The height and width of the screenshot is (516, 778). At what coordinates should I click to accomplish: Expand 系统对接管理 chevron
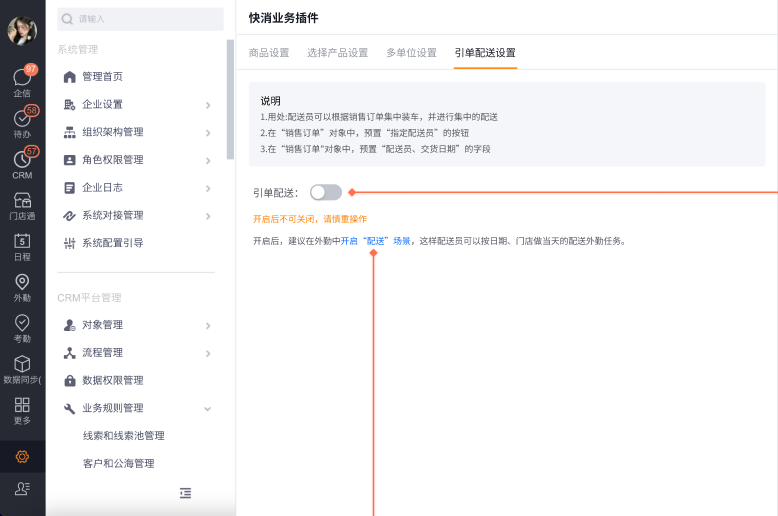click(x=208, y=216)
